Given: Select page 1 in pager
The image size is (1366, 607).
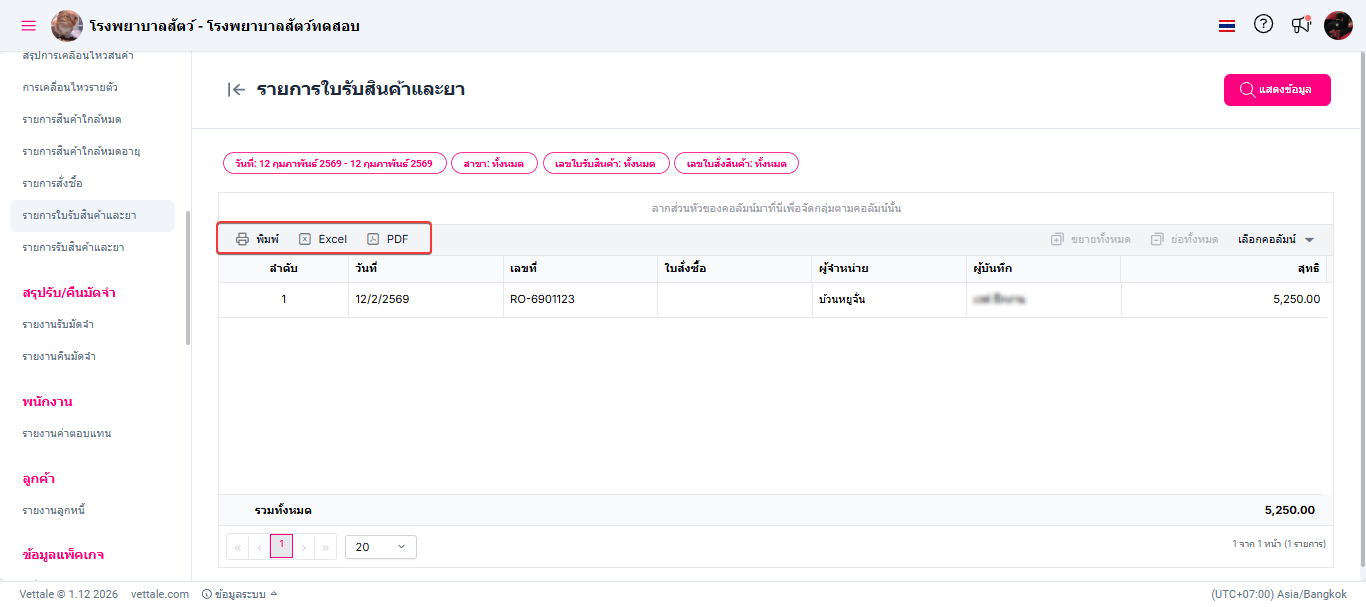Looking at the screenshot, I should (x=282, y=546).
